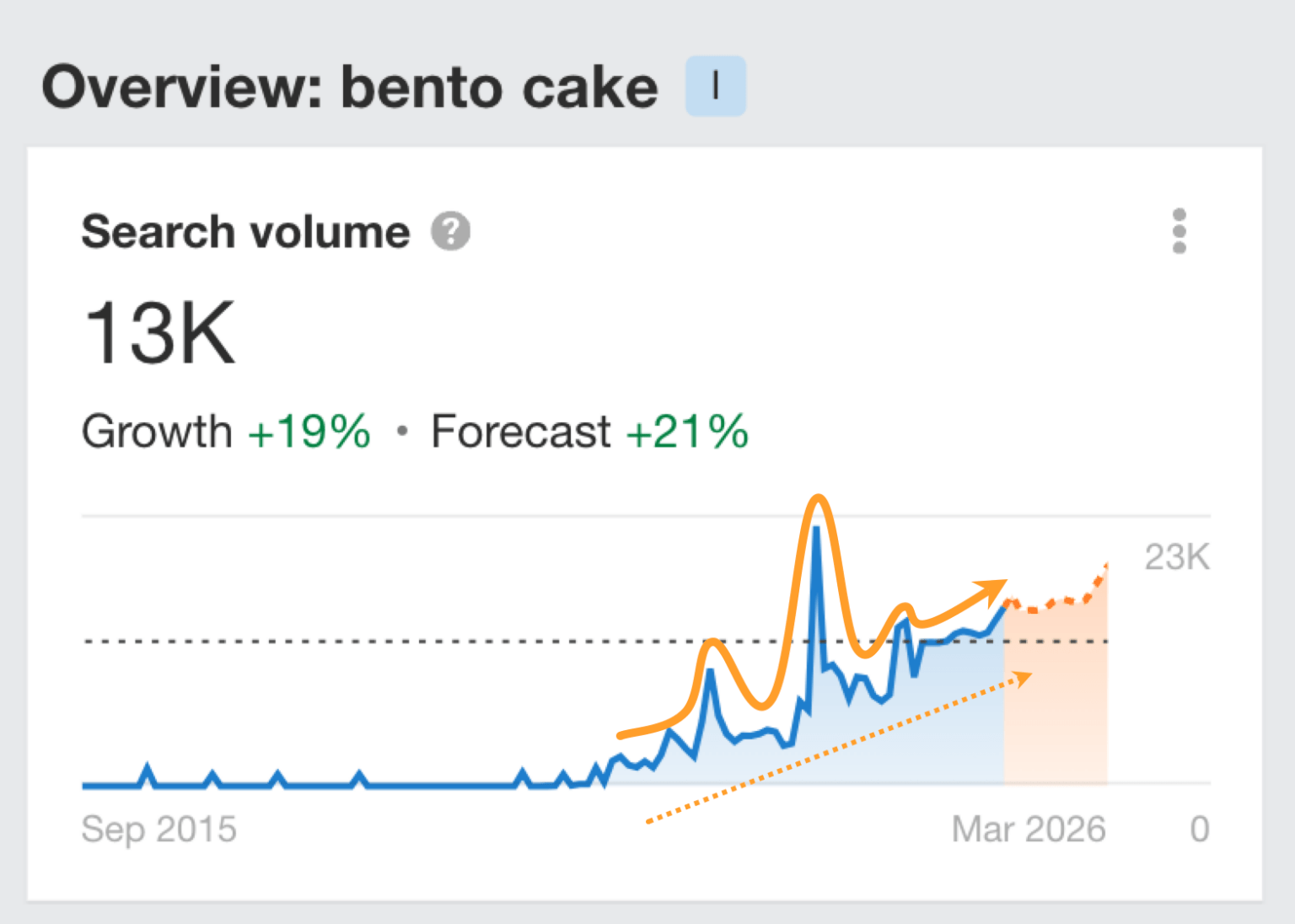Select the chart options icon at top right
Image resolution: width=1295 pixels, height=924 pixels.
pos(1179,231)
